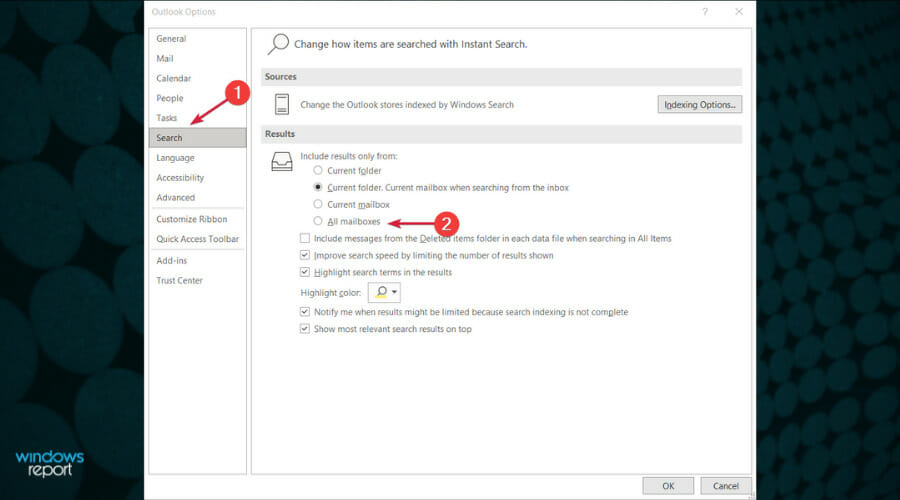Select the Current folder radio option
900x500 pixels.
[317, 170]
